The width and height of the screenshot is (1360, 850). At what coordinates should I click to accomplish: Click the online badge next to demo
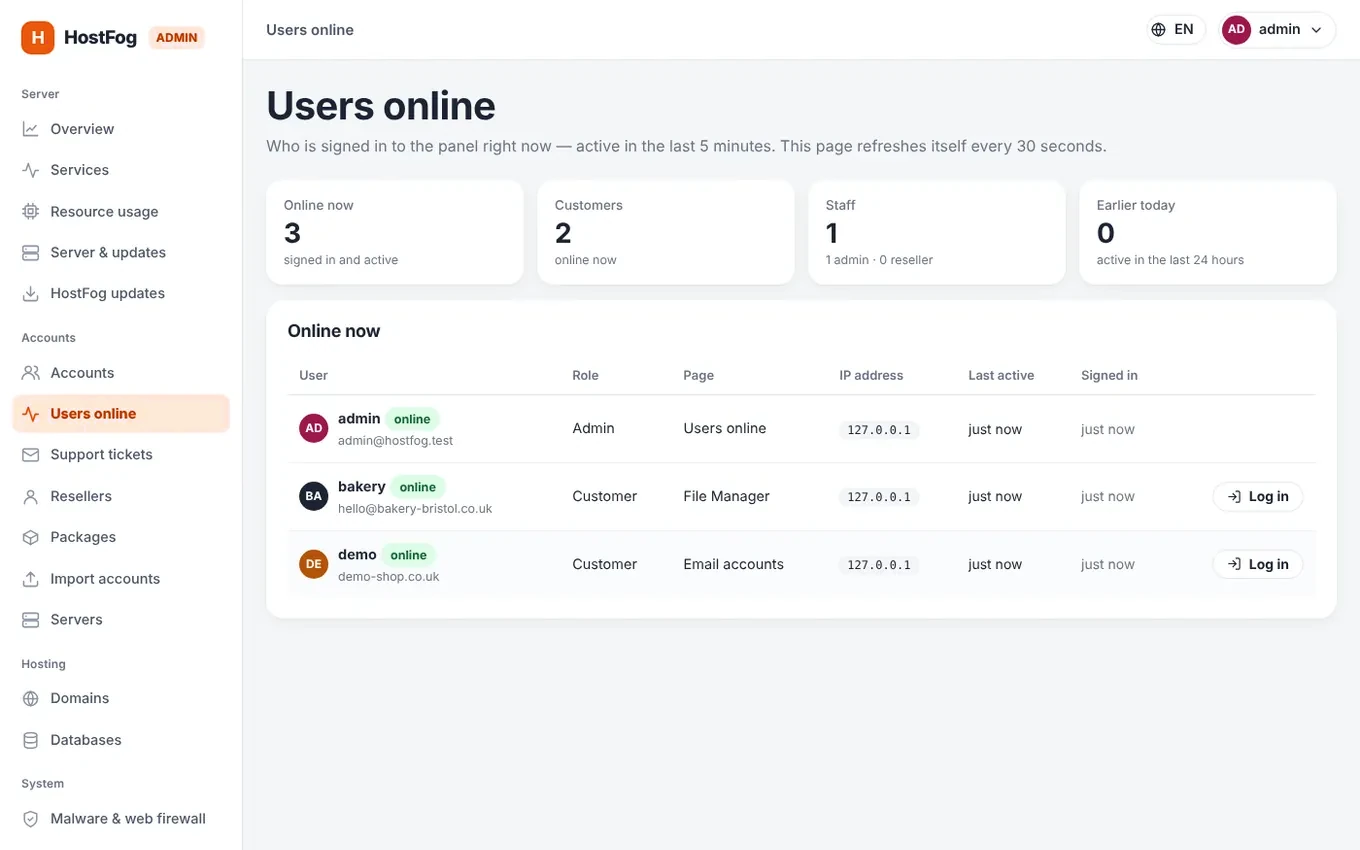408,555
